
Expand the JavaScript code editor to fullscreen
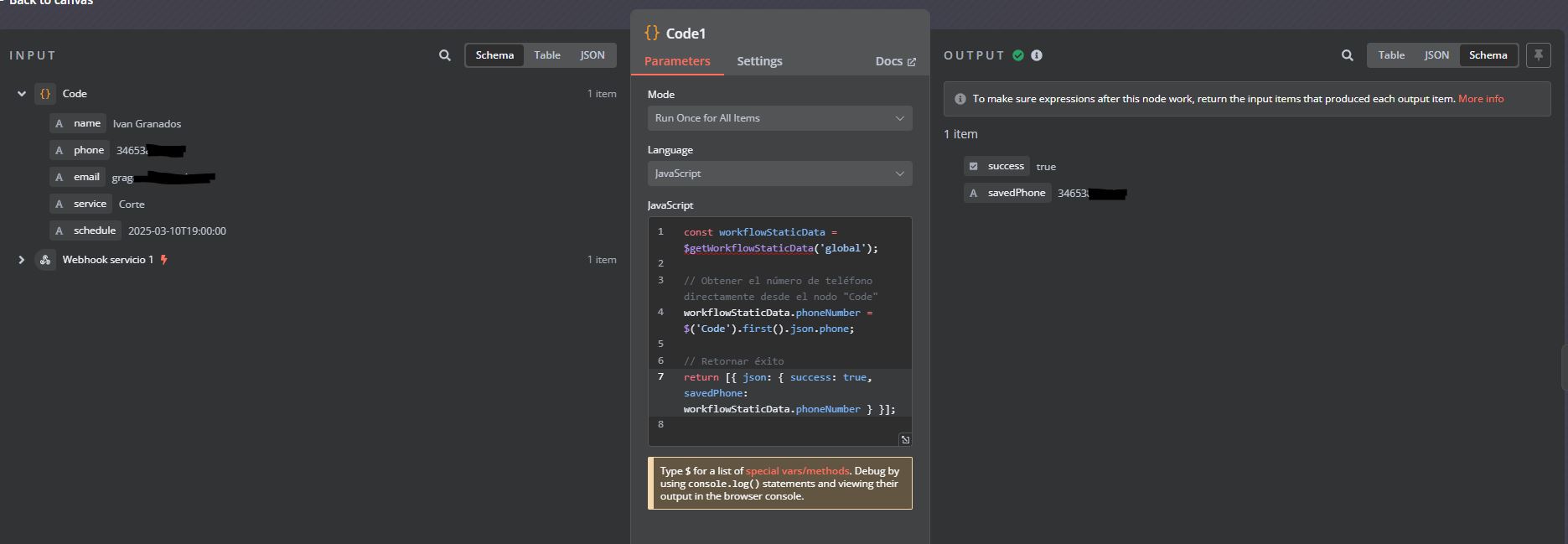tap(905, 439)
